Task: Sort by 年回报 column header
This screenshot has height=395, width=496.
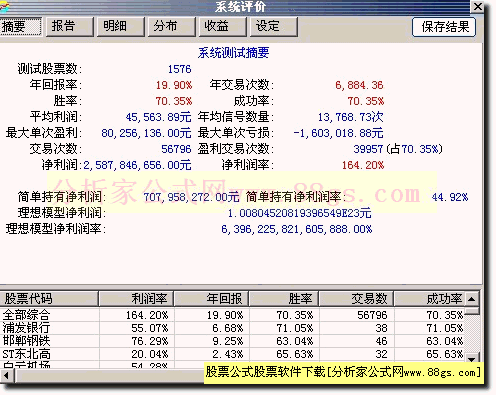Action: [211, 299]
